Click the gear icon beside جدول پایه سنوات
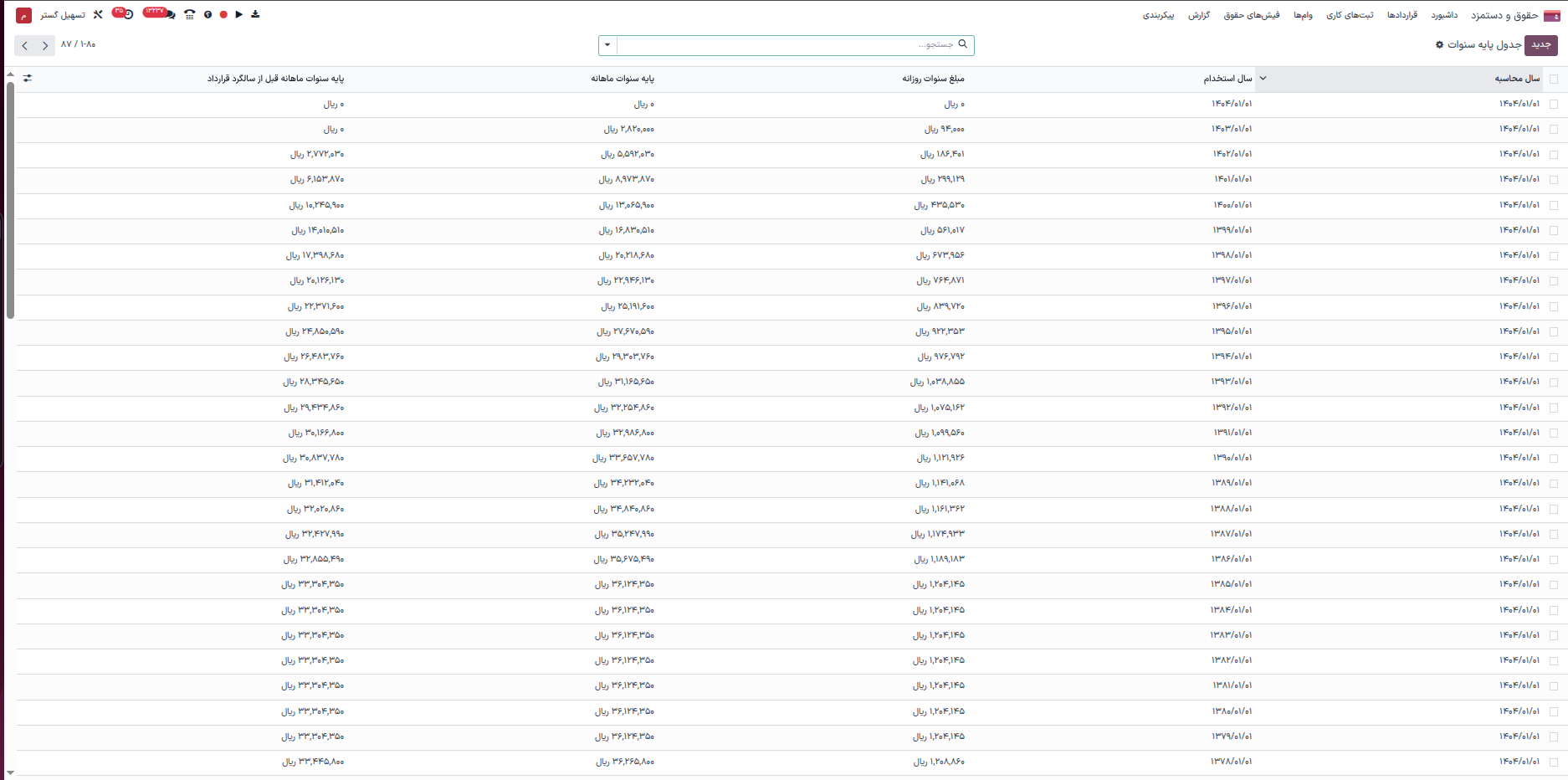The height and width of the screenshot is (780, 1568). pos(1439,45)
